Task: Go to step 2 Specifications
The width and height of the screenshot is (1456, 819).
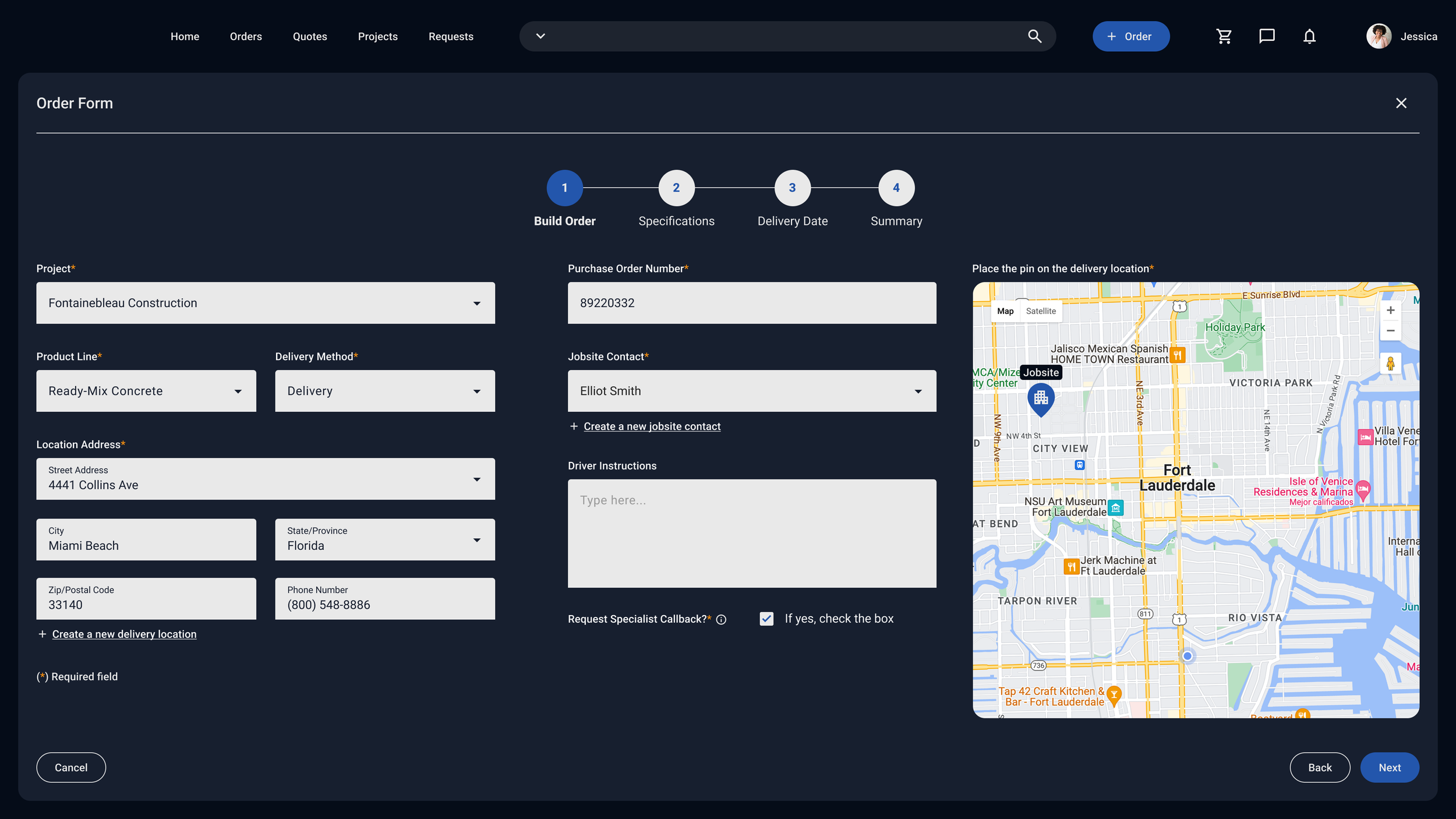Action: [676, 188]
